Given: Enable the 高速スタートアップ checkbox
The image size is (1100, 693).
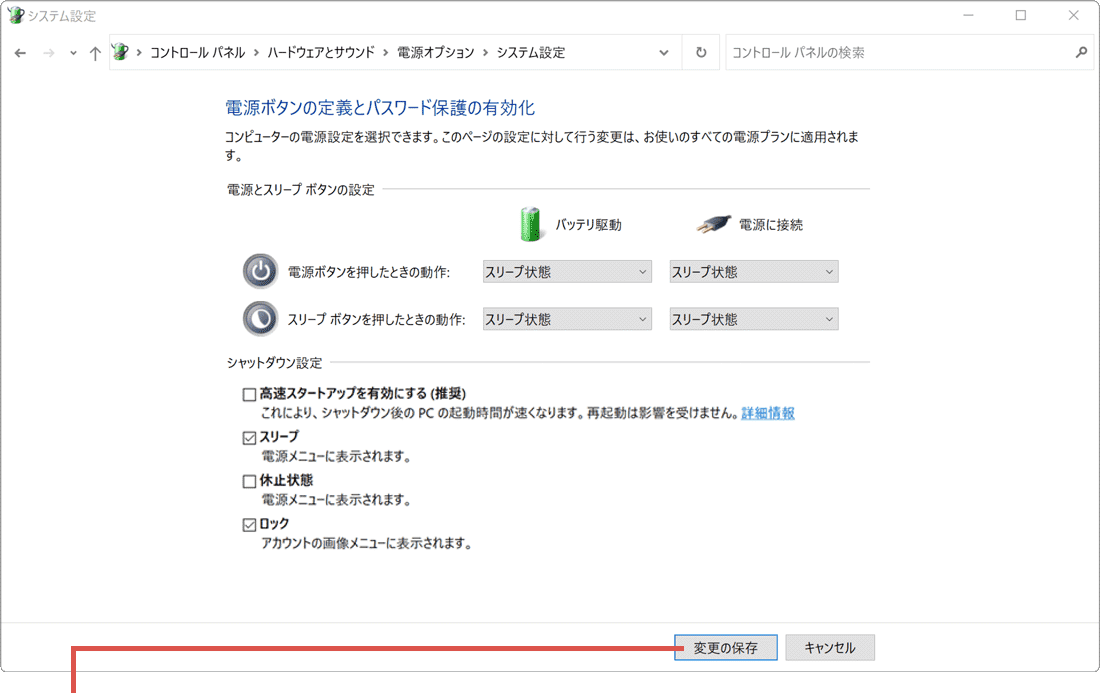Looking at the screenshot, I should click(250, 394).
